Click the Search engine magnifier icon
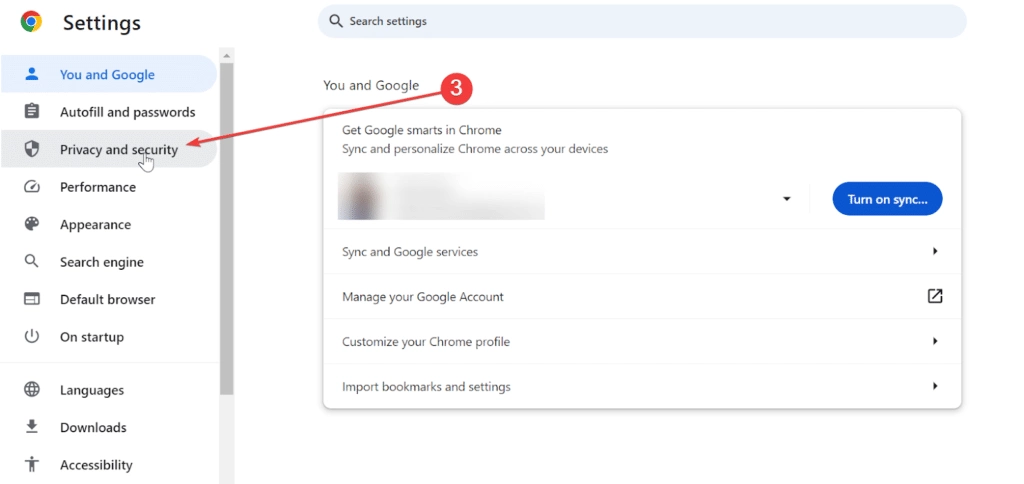1024x484 pixels. pos(31,261)
